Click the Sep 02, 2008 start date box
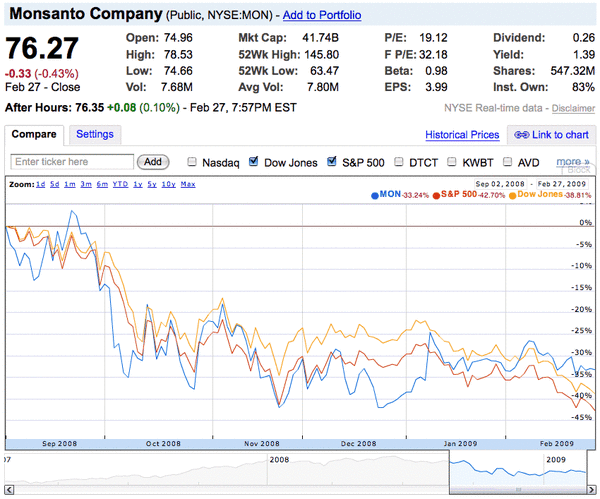The image size is (600, 499). click(x=500, y=184)
